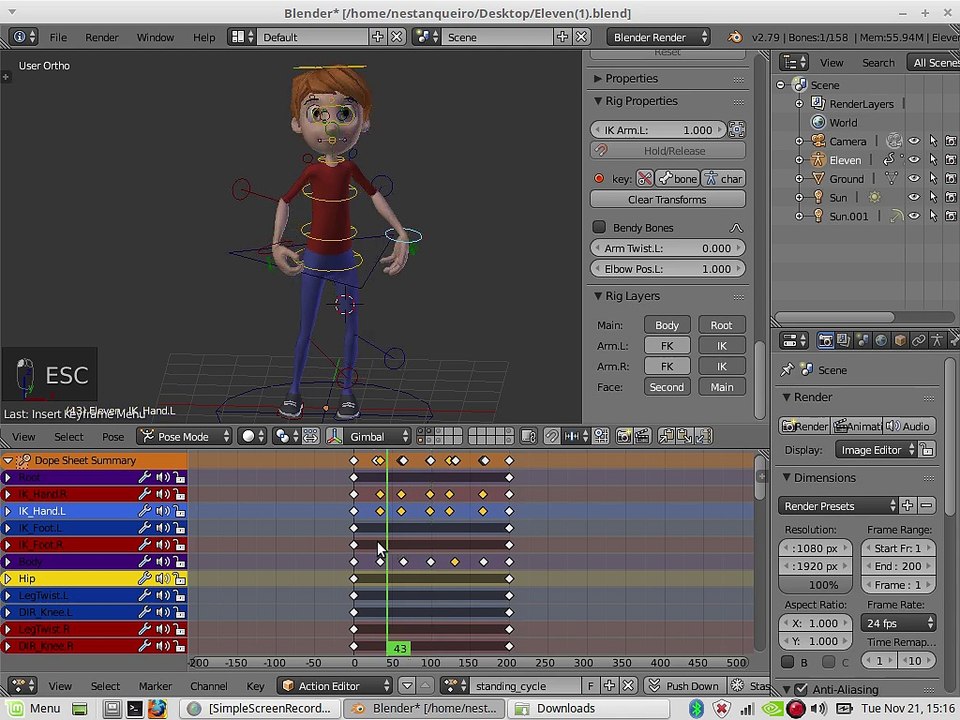Click the copy pose icon
This screenshot has height=720, width=960.
click(666, 437)
